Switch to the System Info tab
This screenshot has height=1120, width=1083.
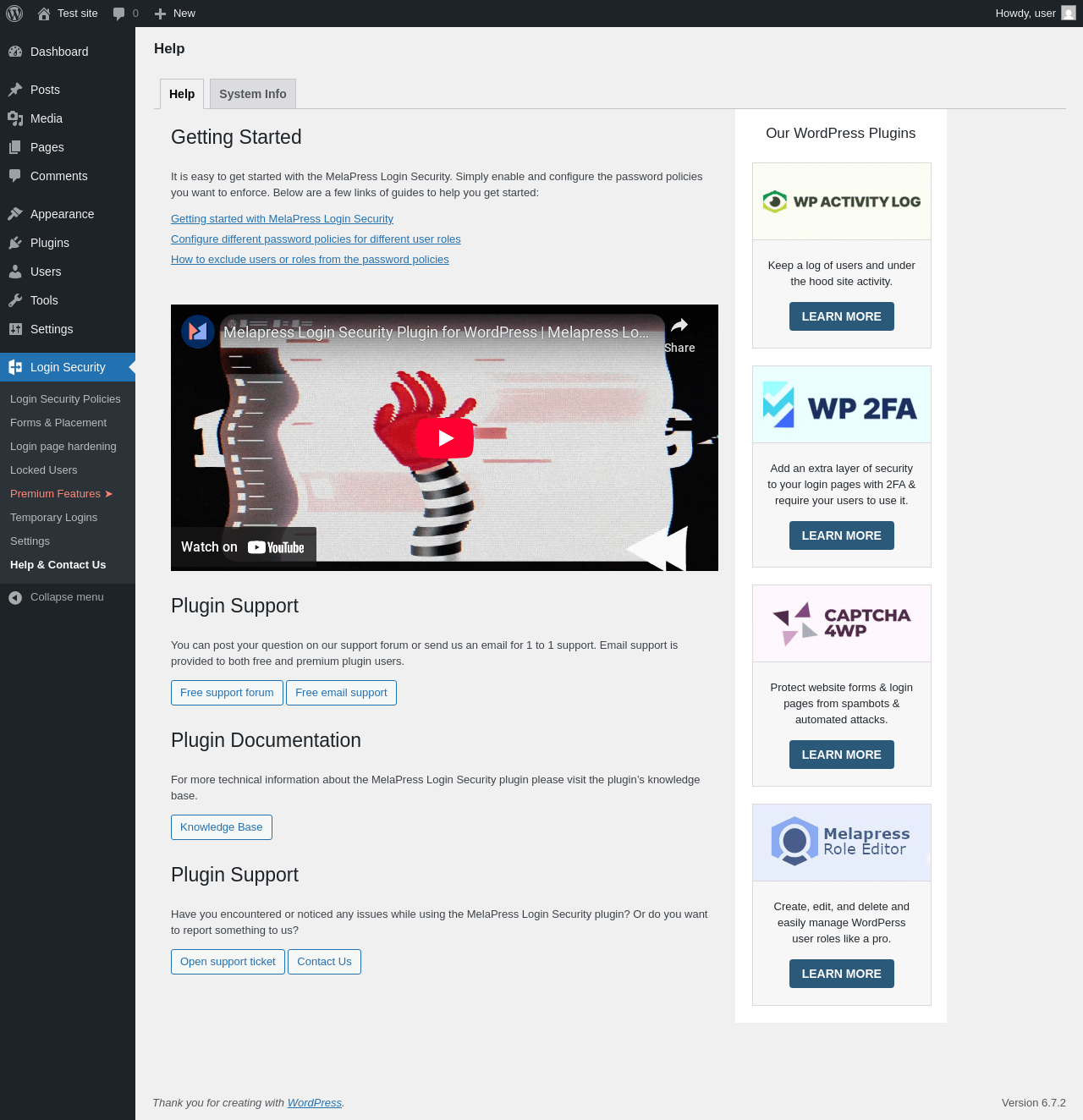tap(253, 94)
